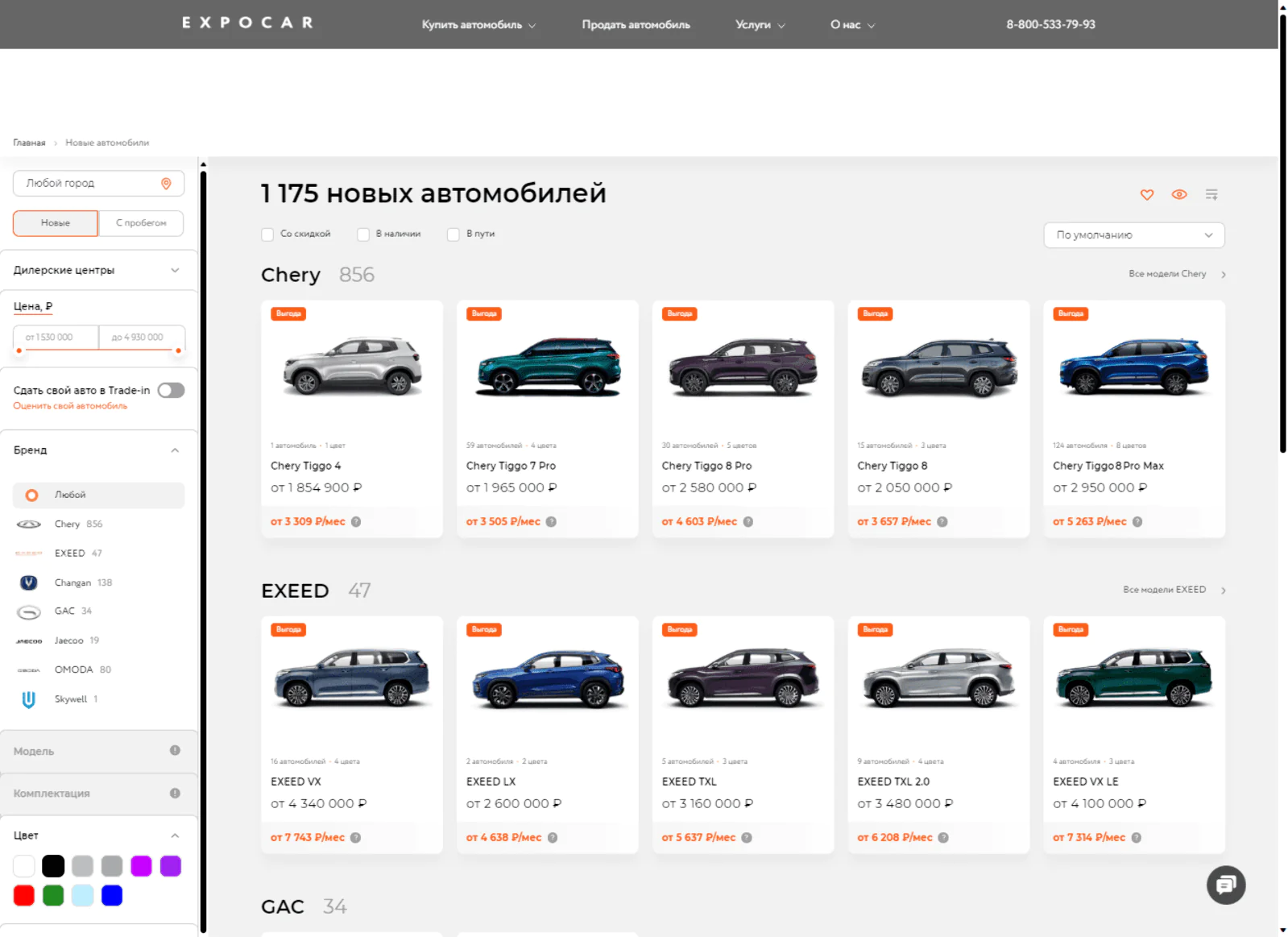
Task: Open the Услуги dropdown menu
Action: (760, 25)
